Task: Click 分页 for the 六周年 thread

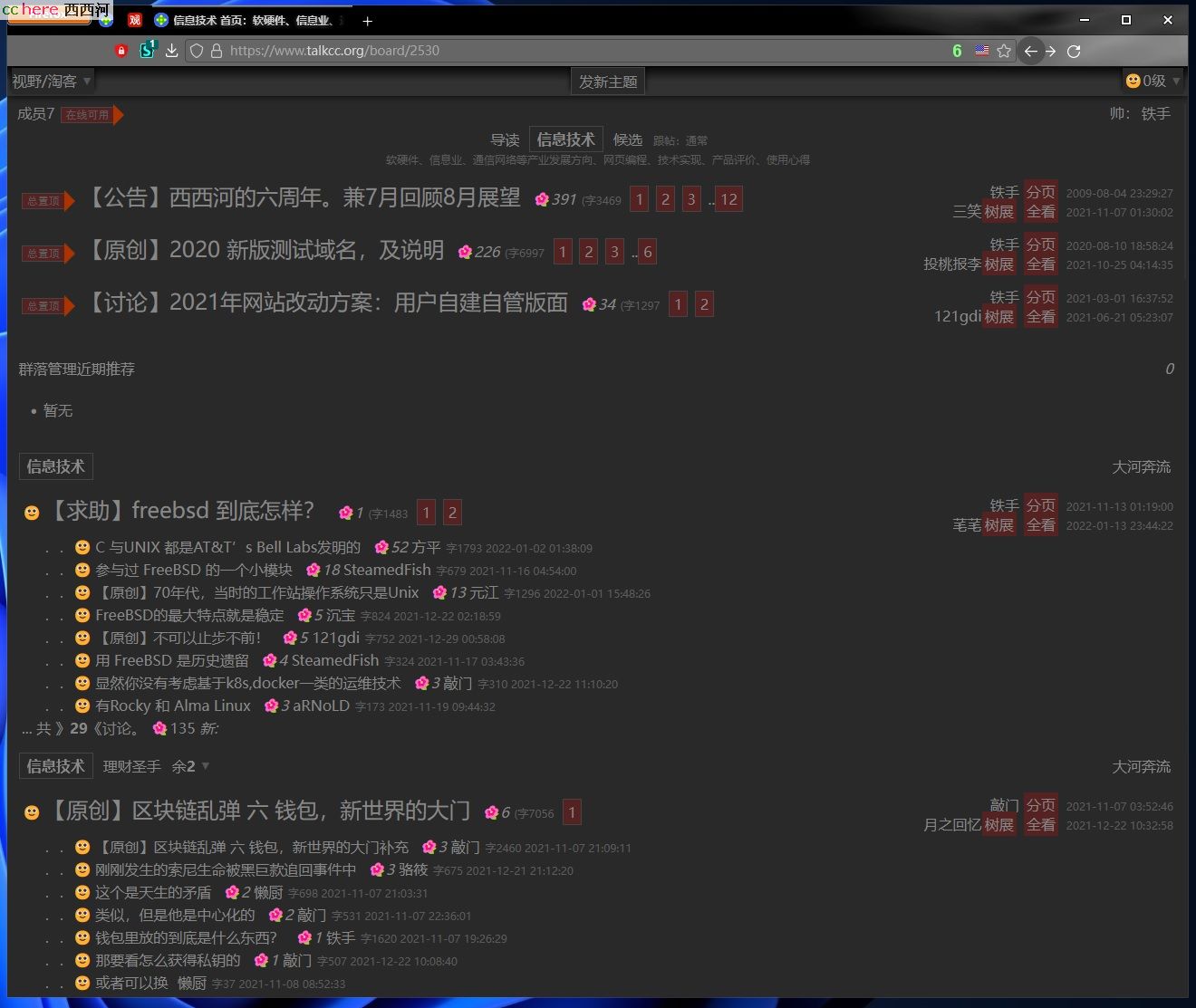Action: click(x=1040, y=192)
